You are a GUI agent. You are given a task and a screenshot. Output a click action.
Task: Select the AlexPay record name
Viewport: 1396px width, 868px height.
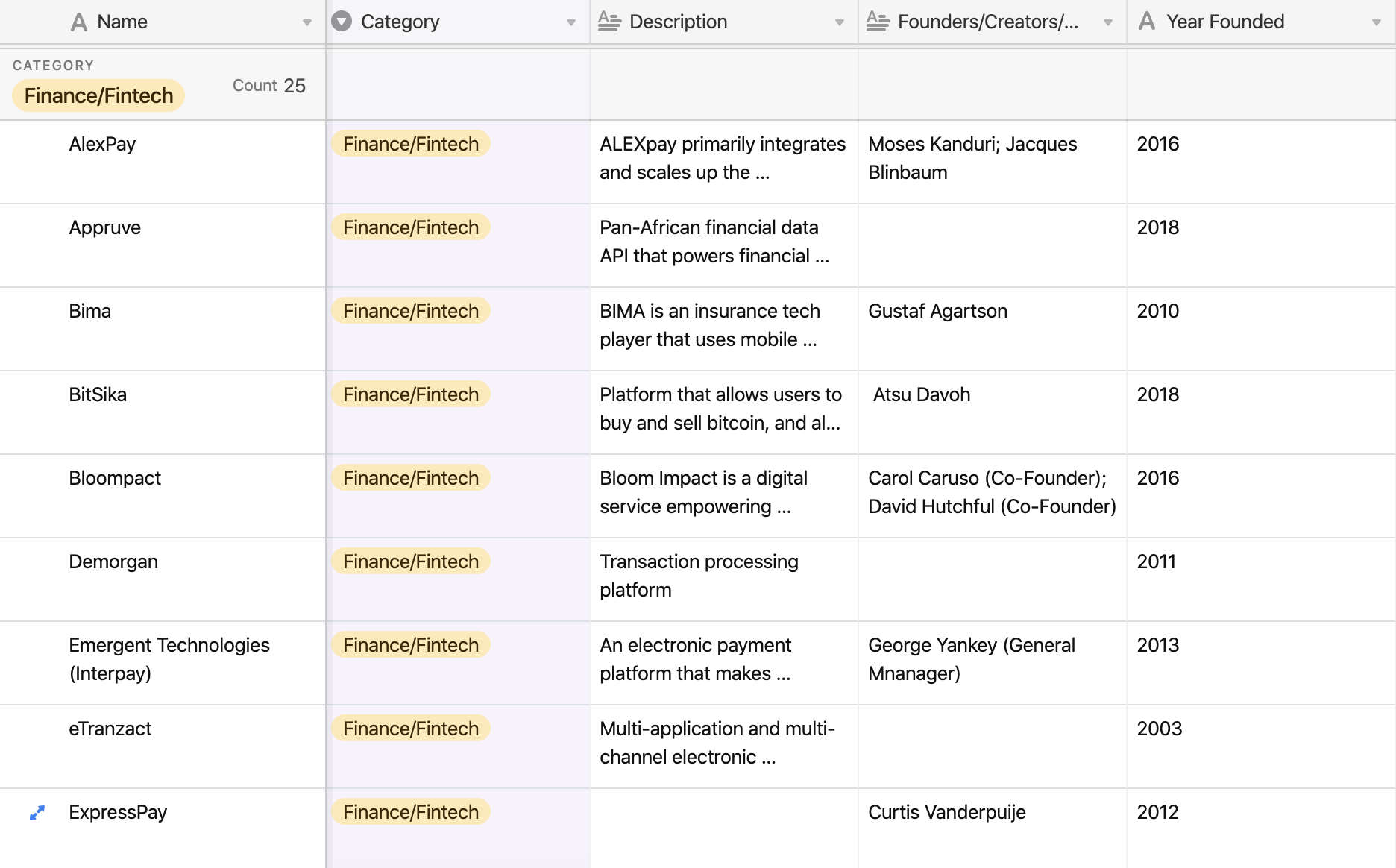coord(102,145)
